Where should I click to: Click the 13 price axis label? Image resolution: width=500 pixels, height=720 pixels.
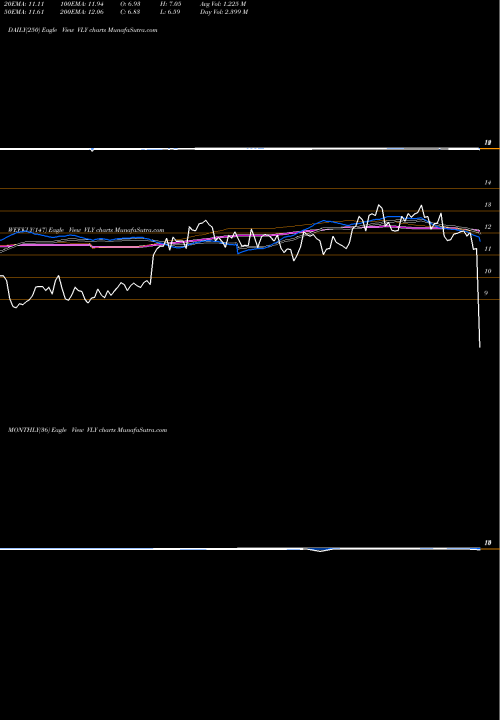tap(488, 205)
